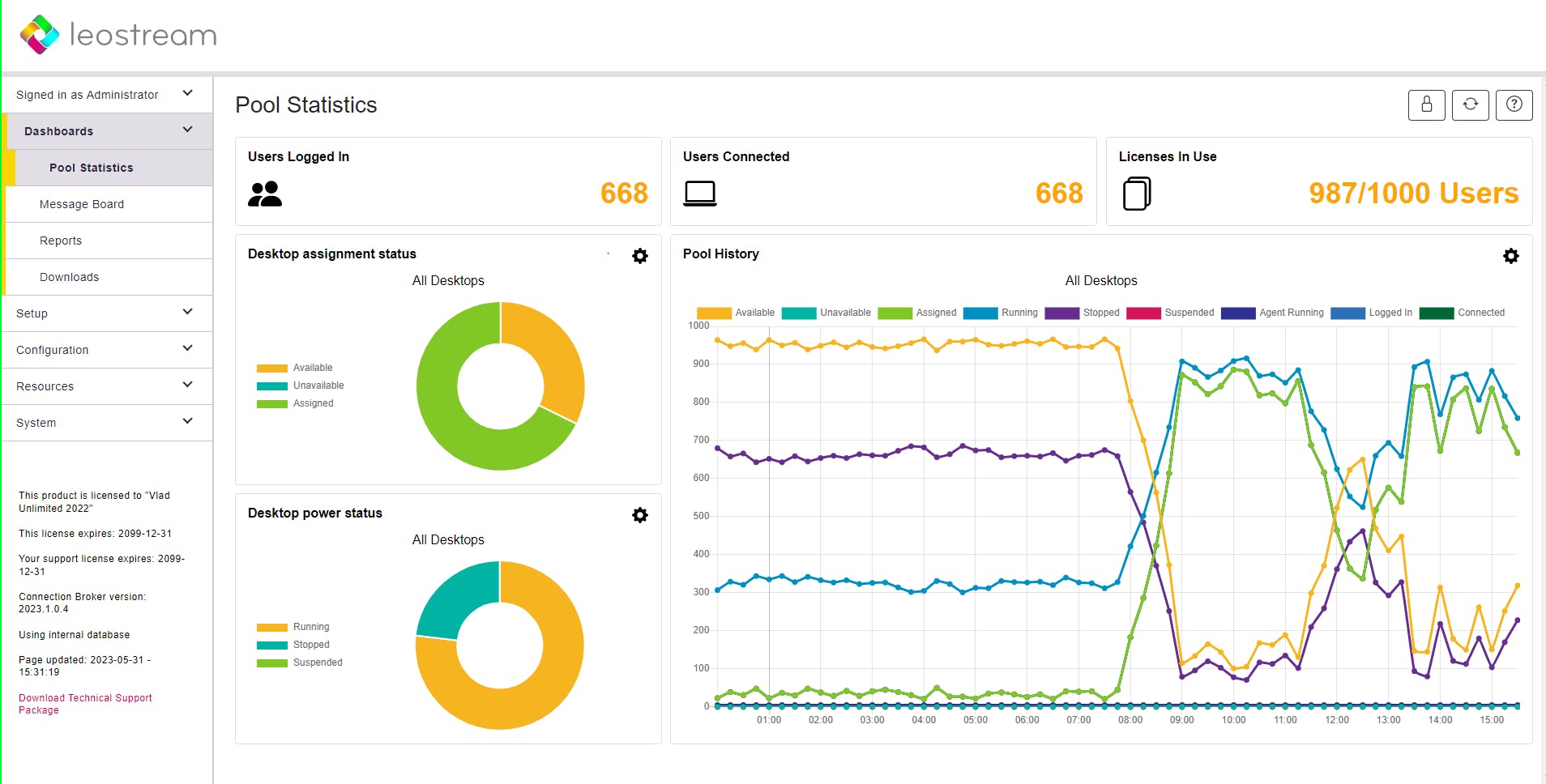This screenshot has width=1546, height=784.
Task: Expand the Configuration menu section
Action: [105, 350]
